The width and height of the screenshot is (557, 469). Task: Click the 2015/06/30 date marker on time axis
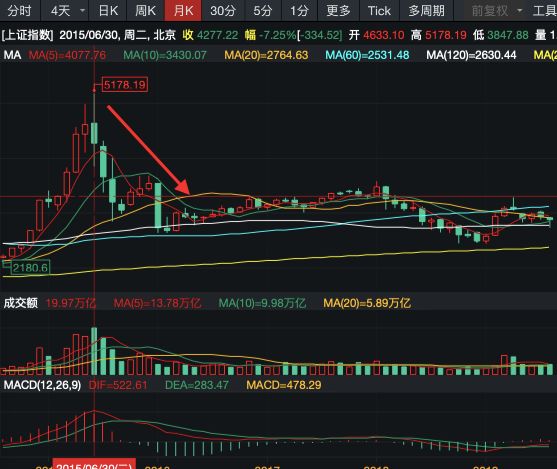(94, 465)
